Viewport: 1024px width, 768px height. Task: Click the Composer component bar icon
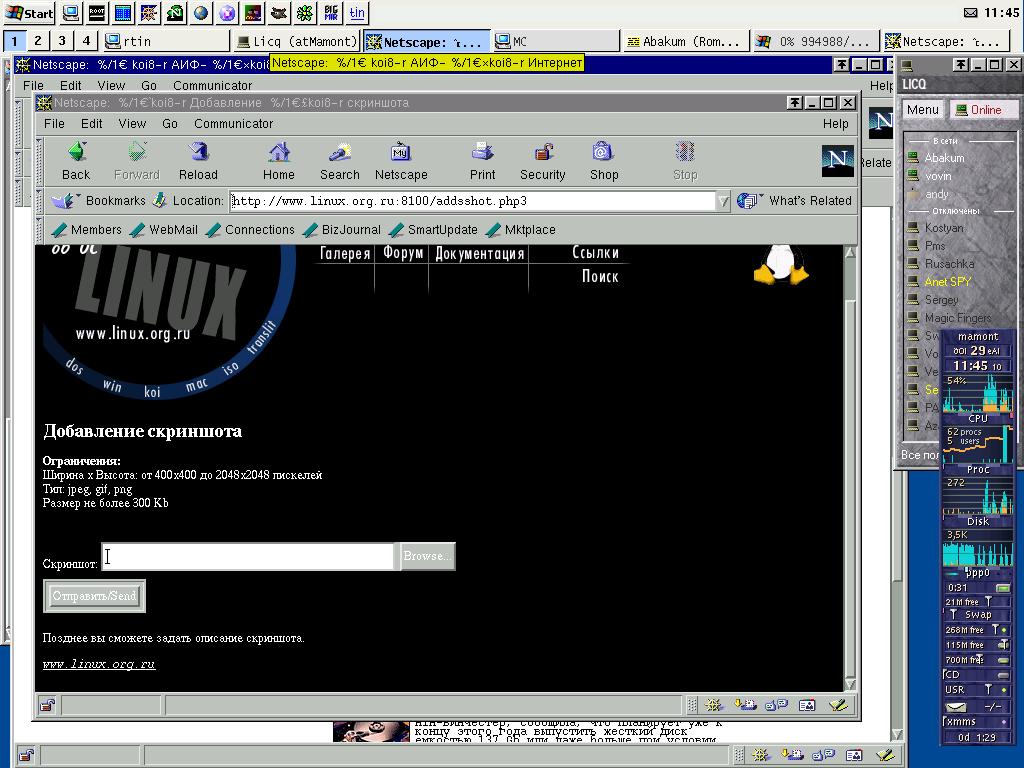pyautogui.click(x=838, y=705)
